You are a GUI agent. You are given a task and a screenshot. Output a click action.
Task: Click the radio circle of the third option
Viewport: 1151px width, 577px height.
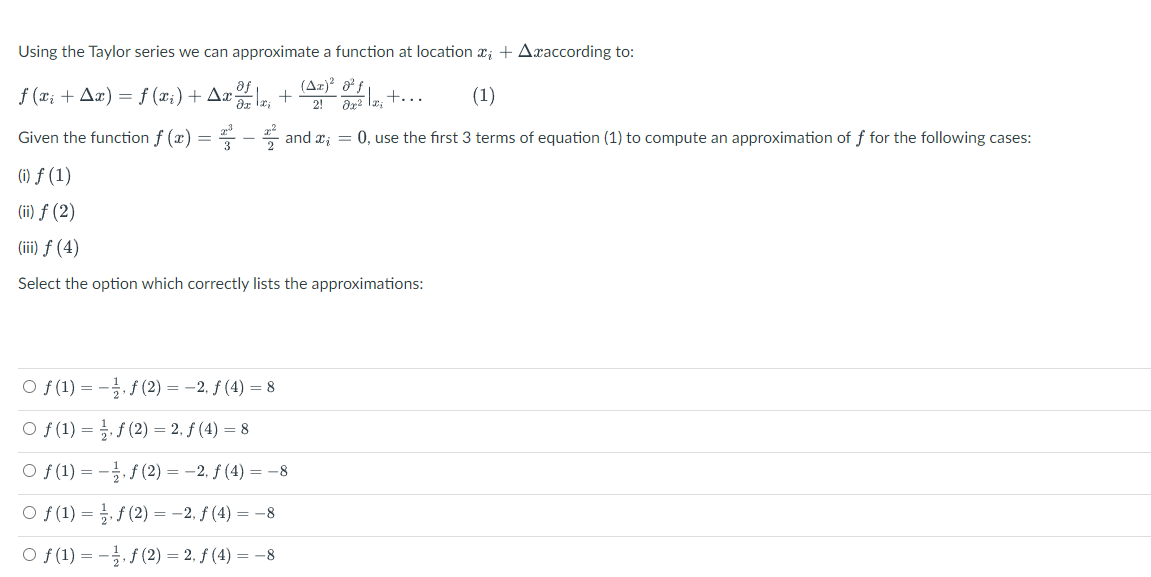[x=29, y=470]
